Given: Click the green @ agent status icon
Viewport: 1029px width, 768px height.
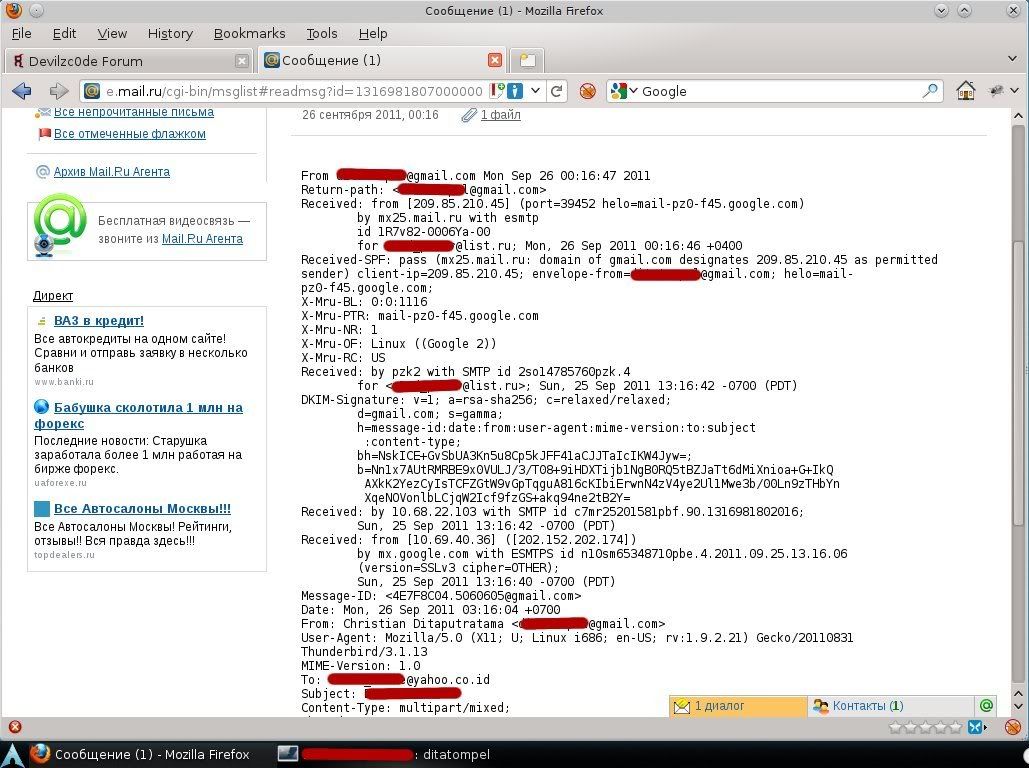Looking at the screenshot, I should (986, 706).
